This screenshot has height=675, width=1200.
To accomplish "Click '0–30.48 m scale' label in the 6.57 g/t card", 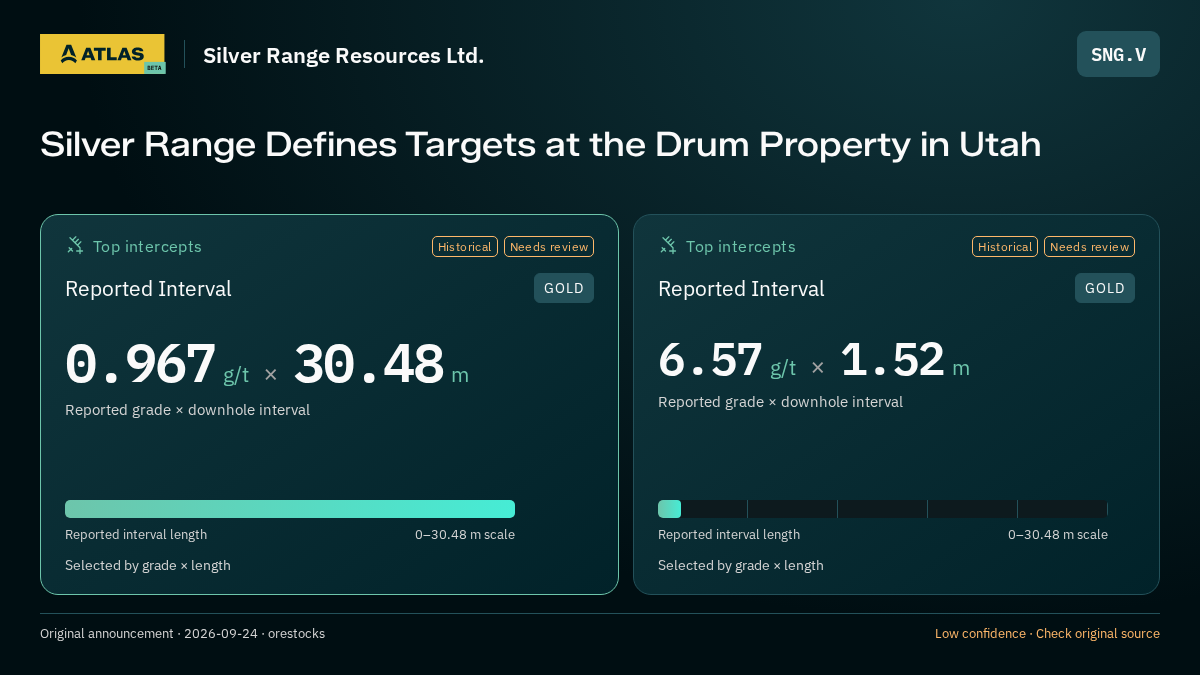I will (1058, 535).
